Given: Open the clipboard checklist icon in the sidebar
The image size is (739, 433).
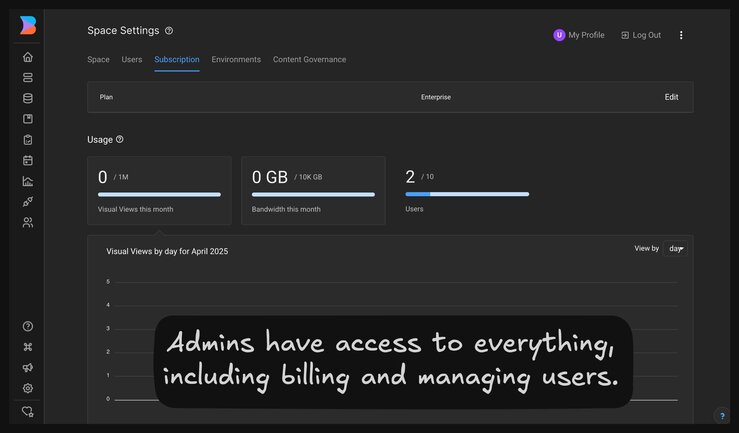Looking at the screenshot, I should tap(28, 140).
